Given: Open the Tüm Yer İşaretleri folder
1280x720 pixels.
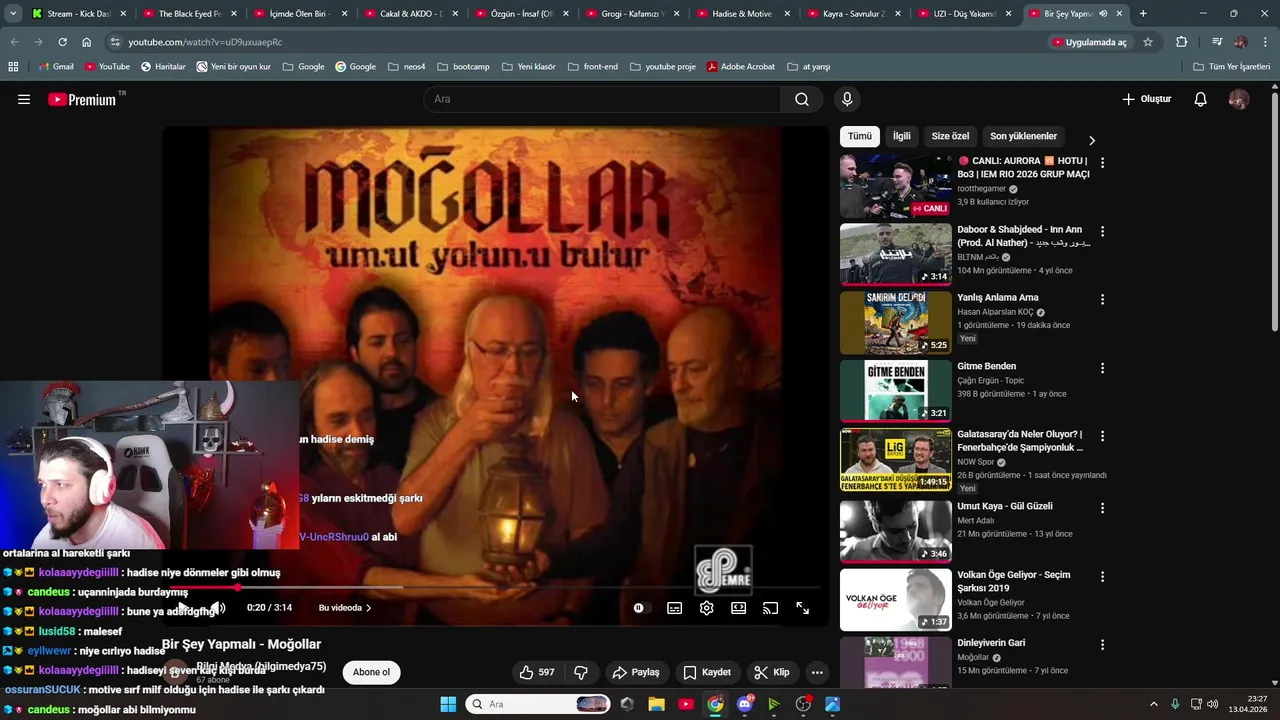Looking at the screenshot, I should [1231, 66].
